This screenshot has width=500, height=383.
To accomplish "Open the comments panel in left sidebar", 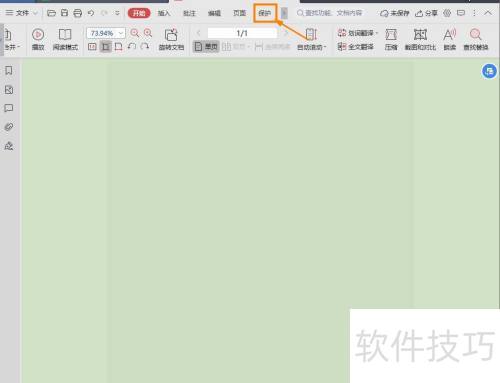I will pos(9,108).
